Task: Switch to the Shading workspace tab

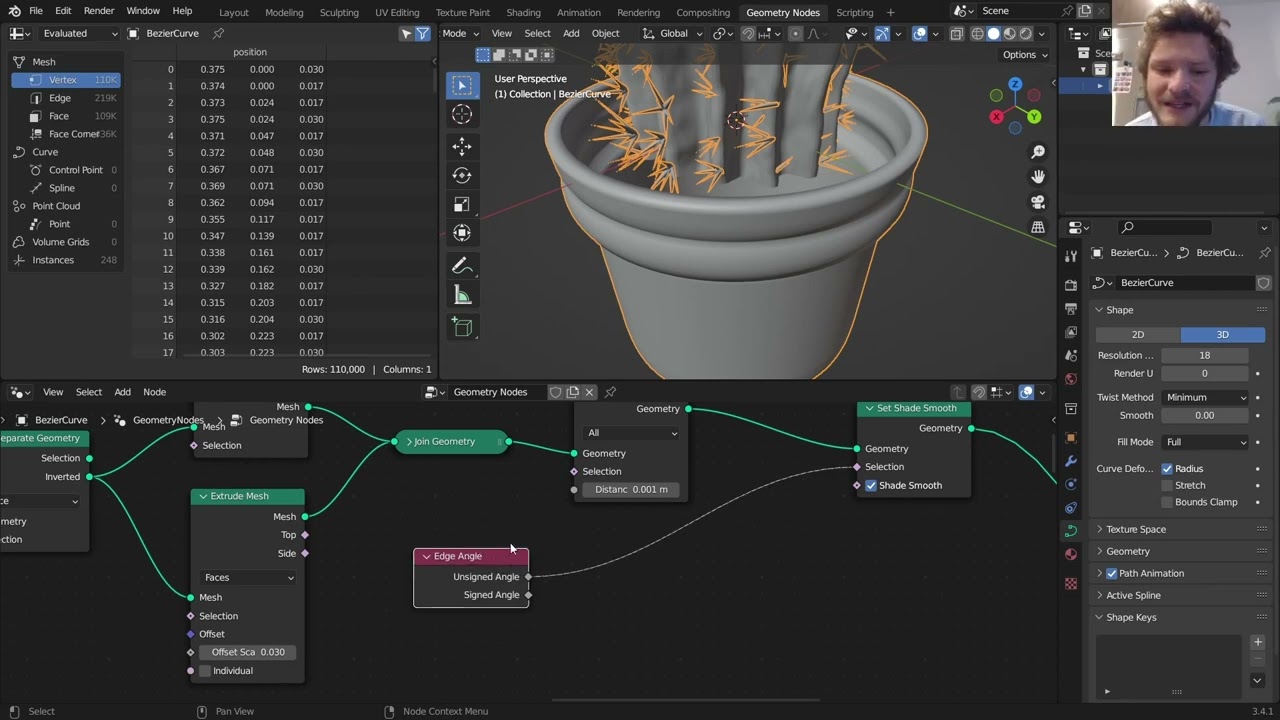Action: pyautogui.click(x=523, y=12)
